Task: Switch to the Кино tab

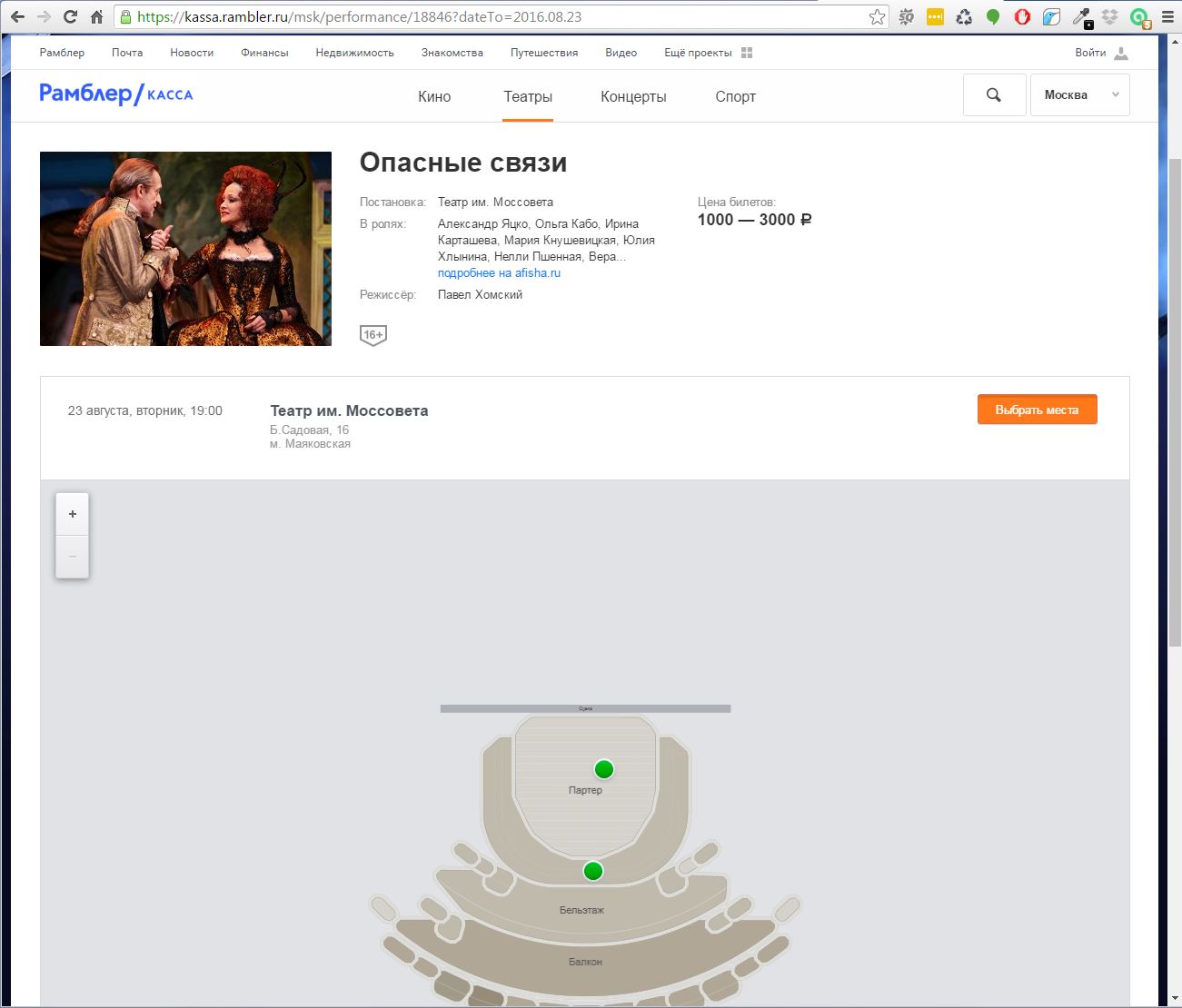Action: 434,96
